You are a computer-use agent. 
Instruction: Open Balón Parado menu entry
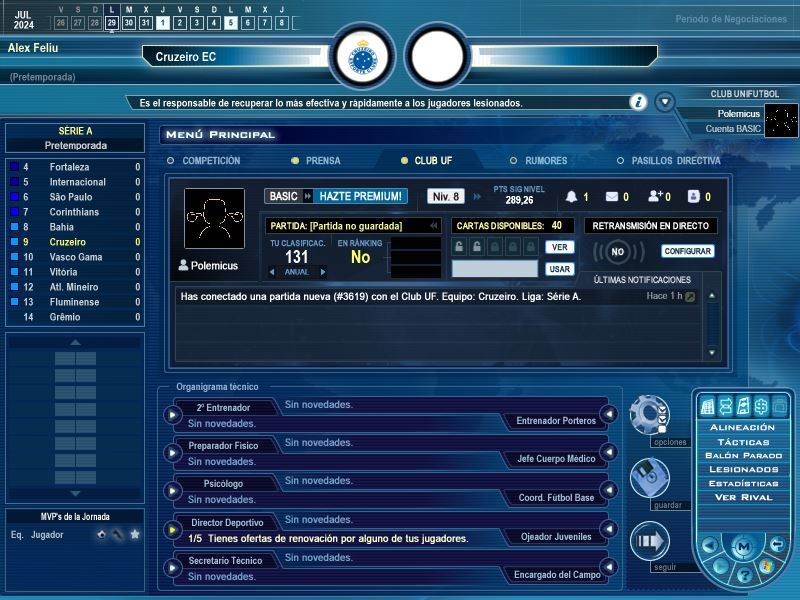click(743, 456)
